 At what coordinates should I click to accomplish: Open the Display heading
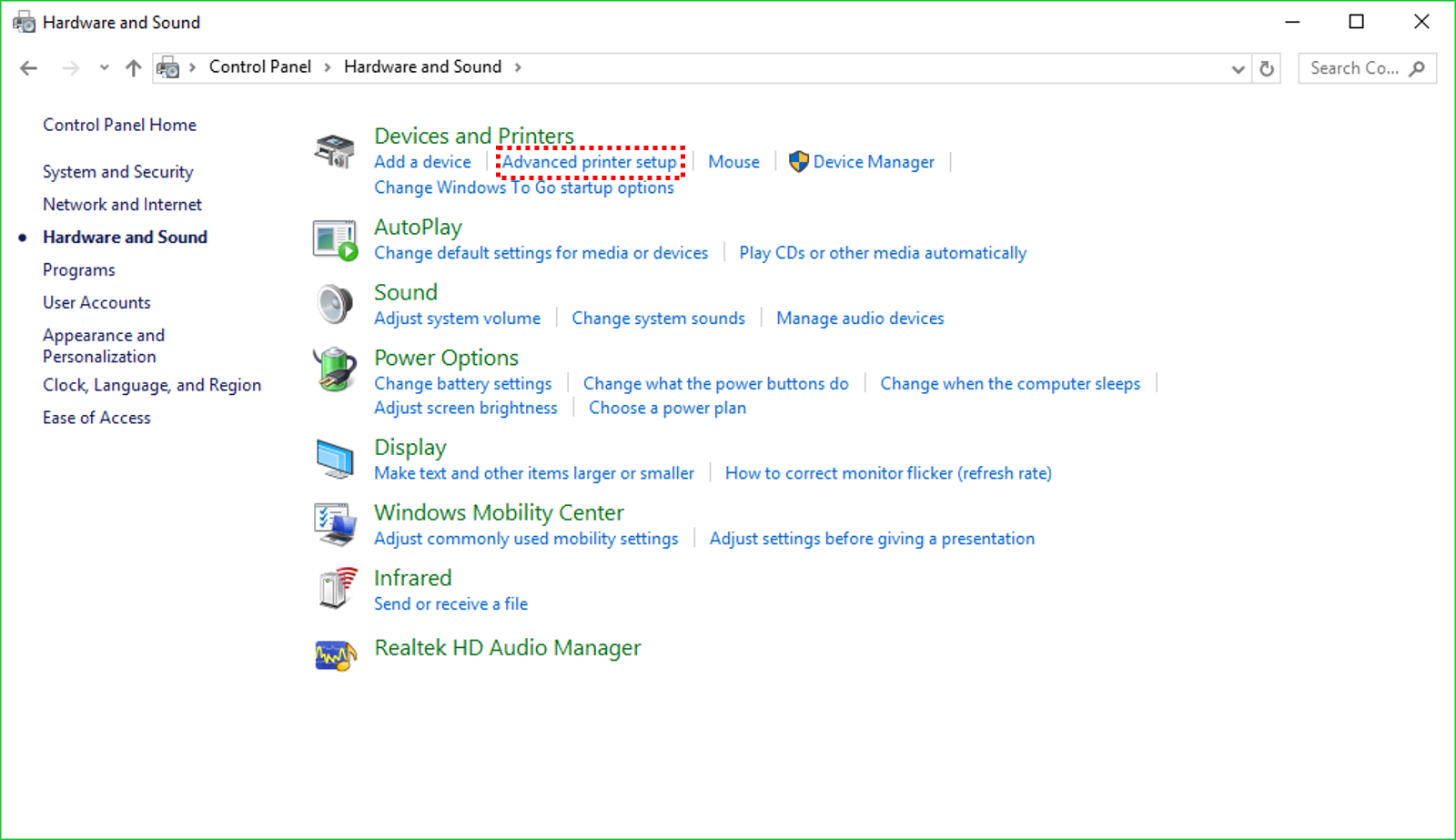409,447
